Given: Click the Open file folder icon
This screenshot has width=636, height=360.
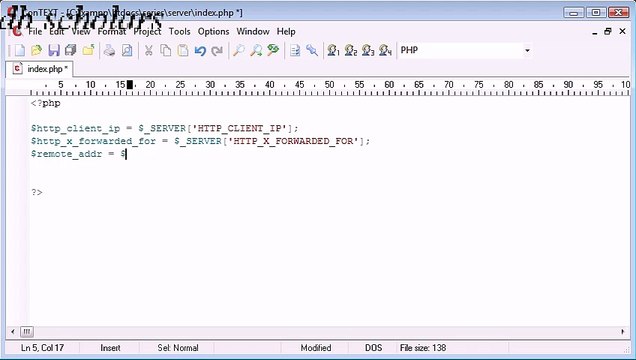Looking at the screenshot, I should click(37, 50).
